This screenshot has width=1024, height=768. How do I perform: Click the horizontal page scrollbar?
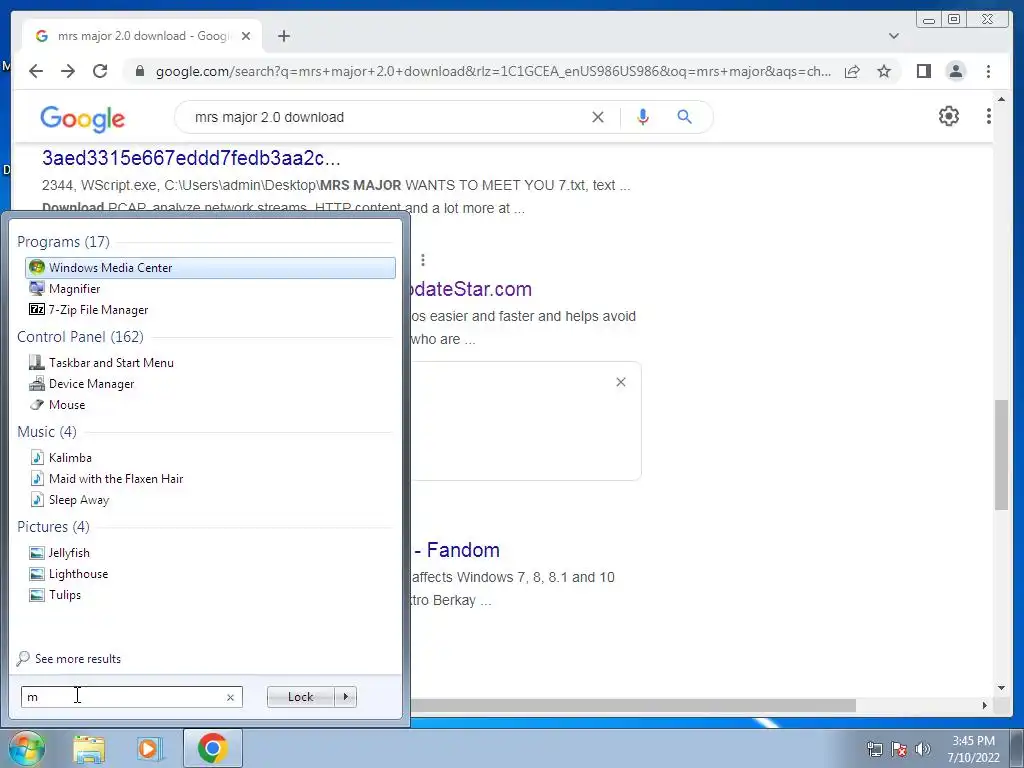tap(632, 705)
